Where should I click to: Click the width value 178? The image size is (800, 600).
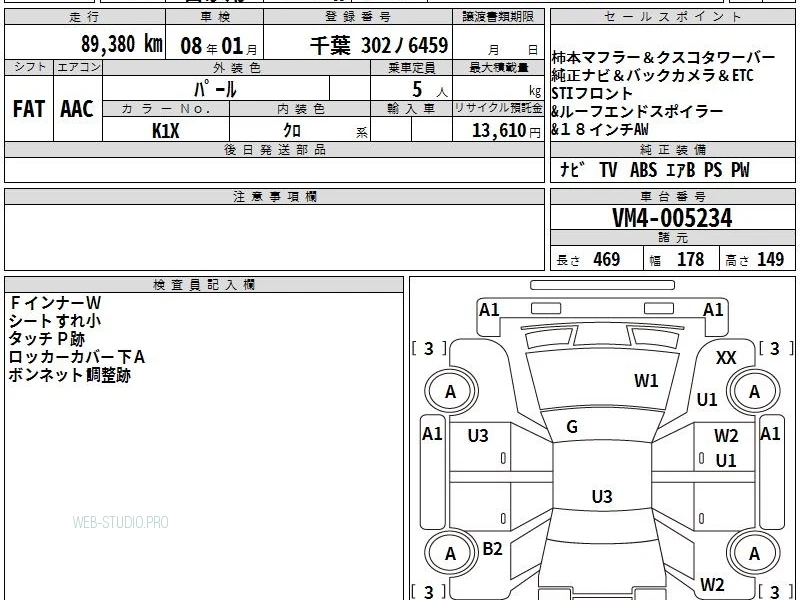690,259
